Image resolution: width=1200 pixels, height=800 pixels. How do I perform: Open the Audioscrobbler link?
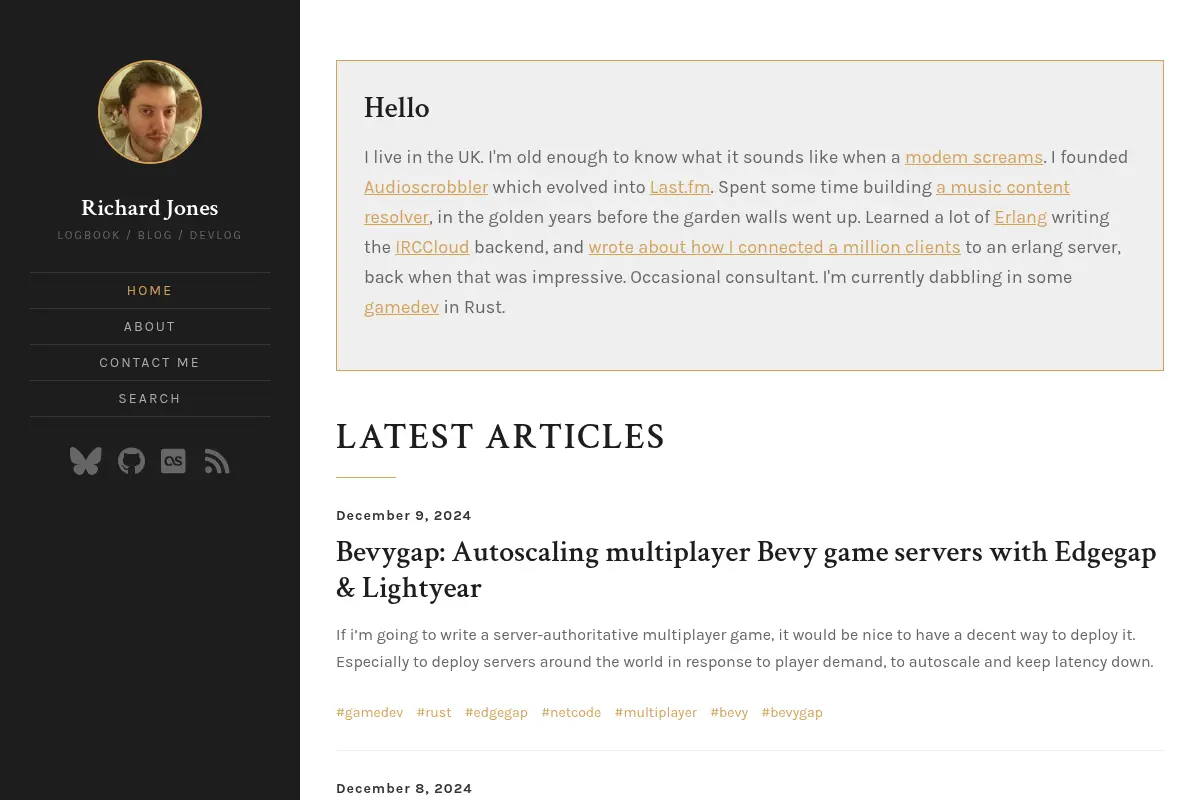tap(426, 187)
